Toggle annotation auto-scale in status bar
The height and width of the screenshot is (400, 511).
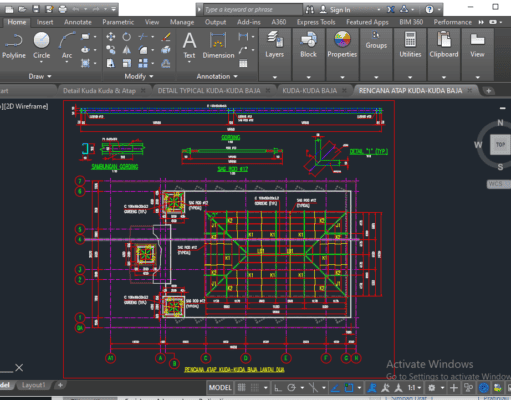[x=385, y=387]
